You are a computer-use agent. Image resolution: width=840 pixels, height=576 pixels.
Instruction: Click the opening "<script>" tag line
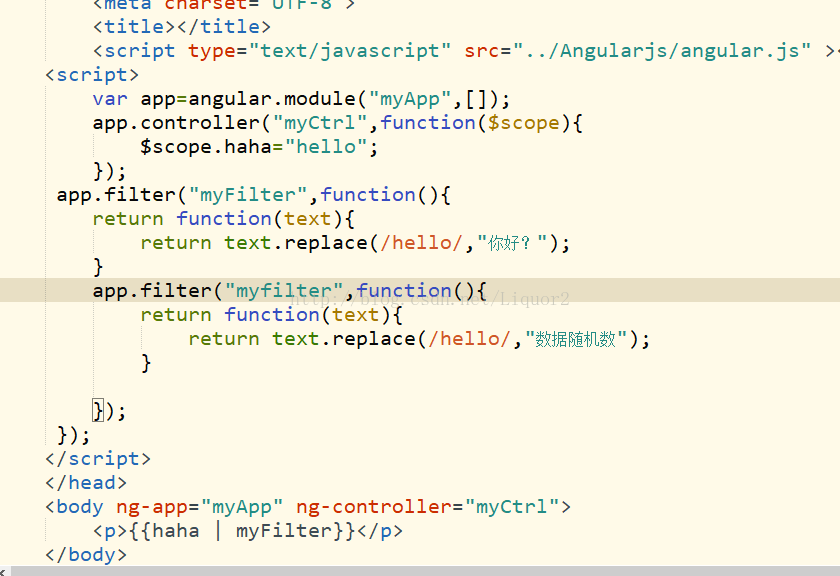pyautogui.click(x=92, y=75)
